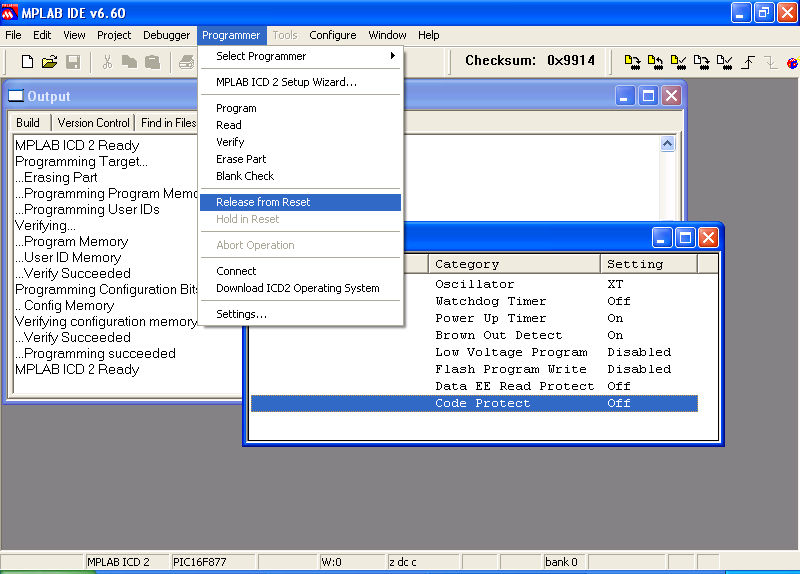Maximize the Output window
The height and width of the screenshot is (574, 800).
tap(648, 96)
